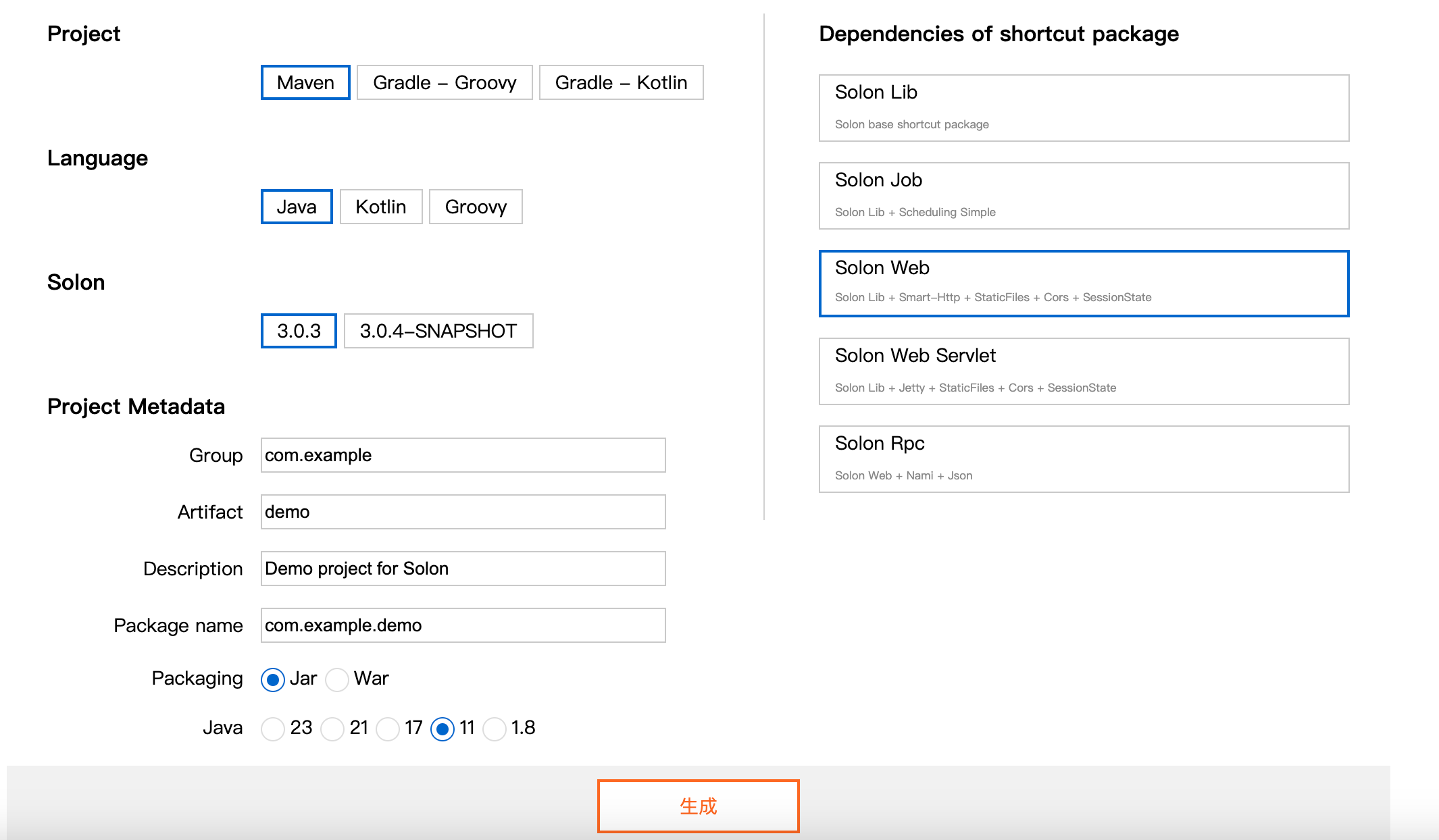Pick Groovy as the language
This screenshot has height=840, width=1439.
[476, 207]
